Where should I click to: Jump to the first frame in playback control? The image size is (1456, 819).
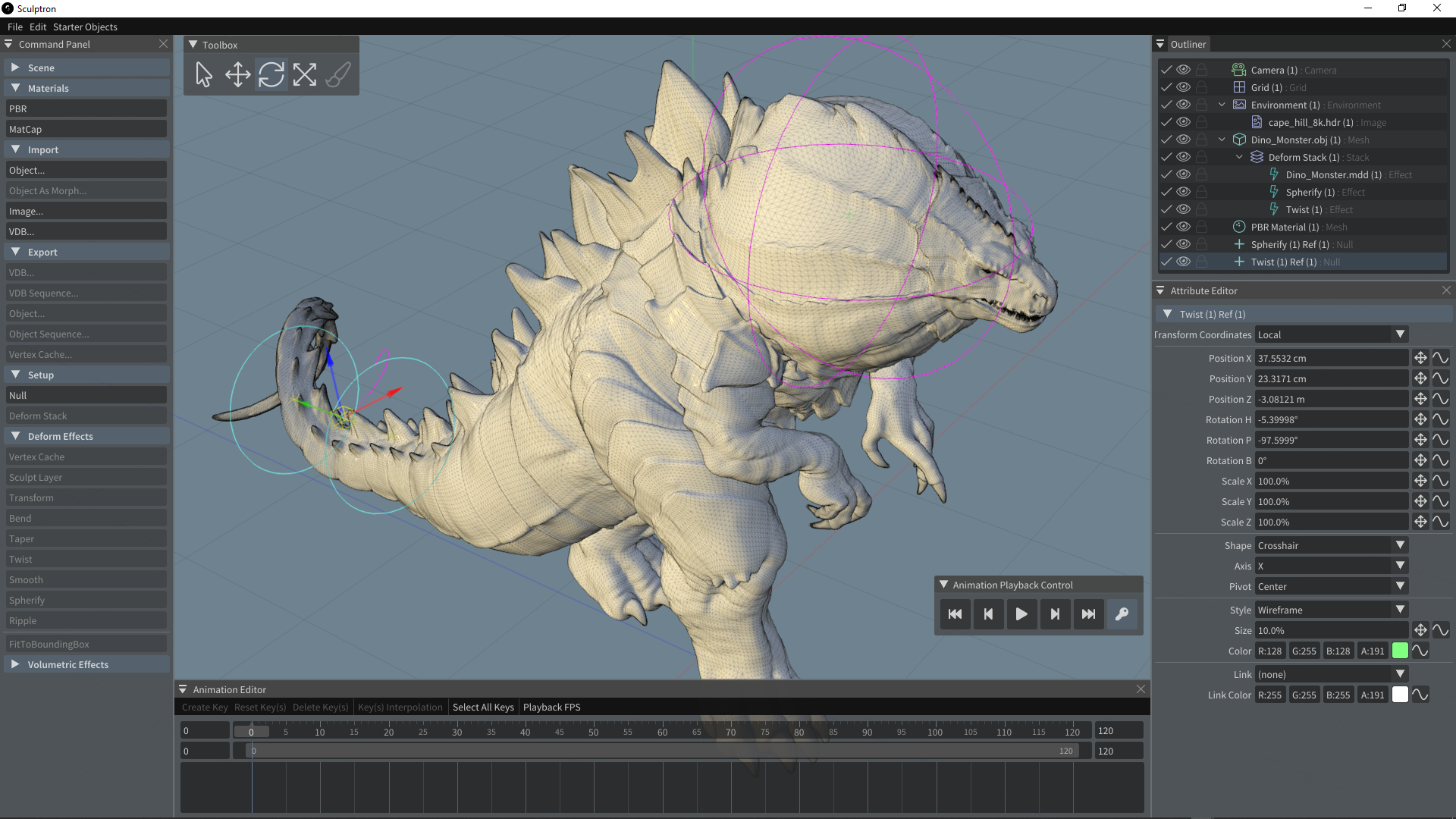click(955, 614)
